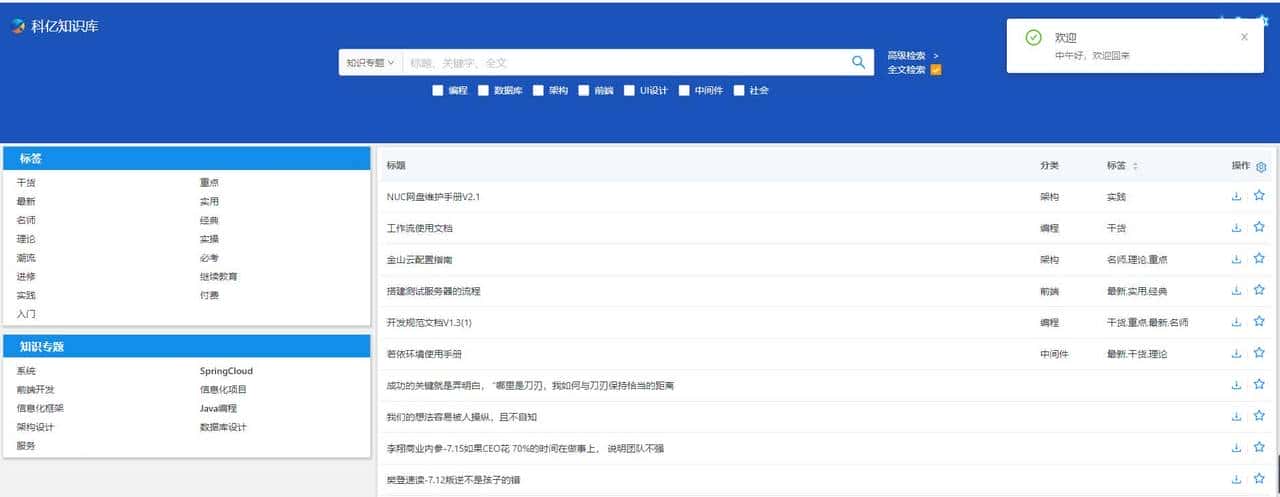Open the 数据库设计 topic
1280x497 pixels.
pos(223,427)
